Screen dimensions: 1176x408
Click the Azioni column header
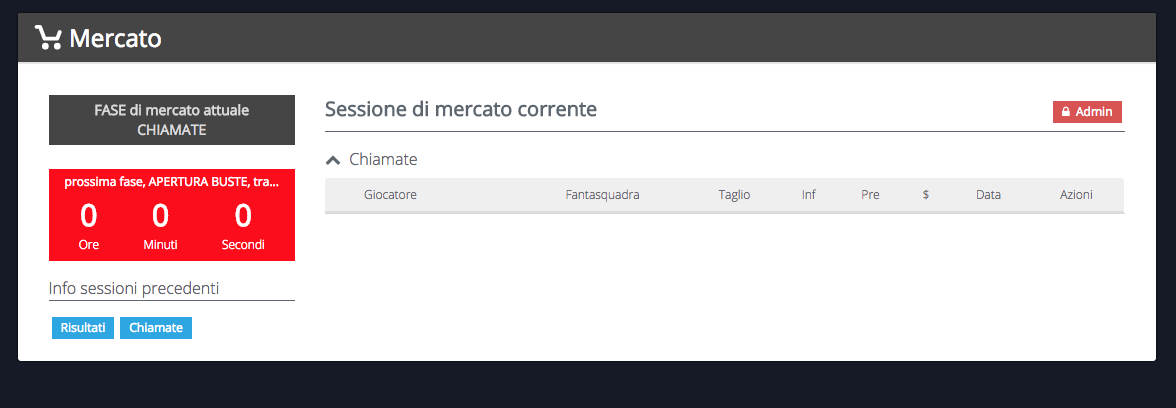tap(1076, 195)
